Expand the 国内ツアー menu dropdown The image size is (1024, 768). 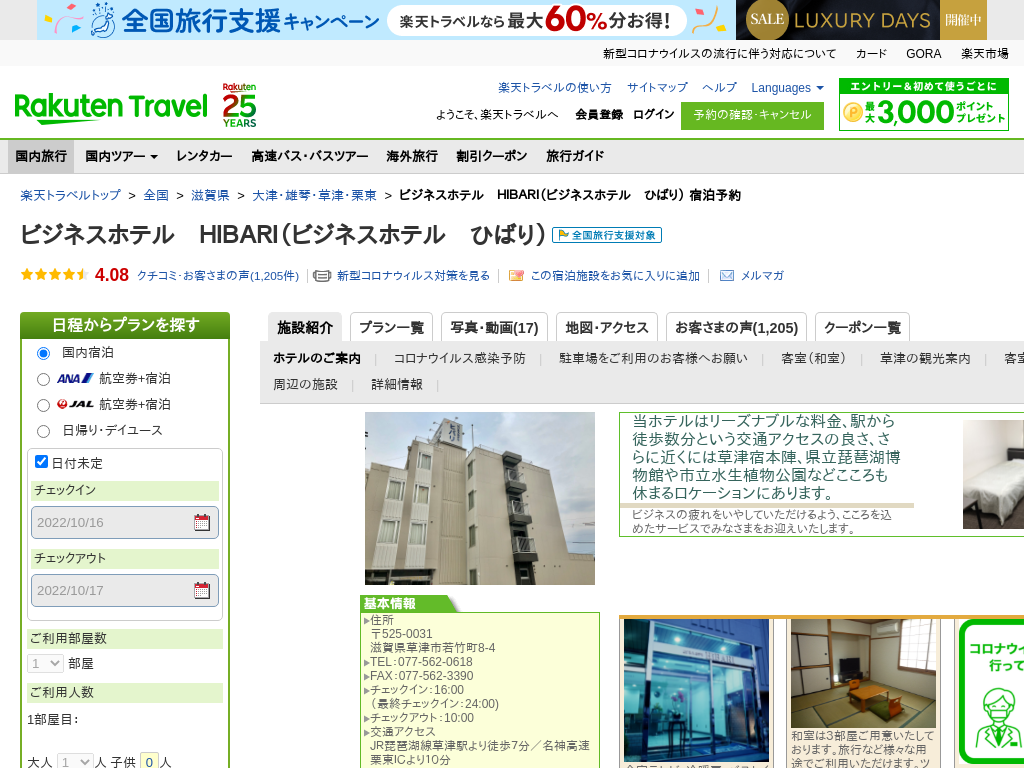[121, 156]
